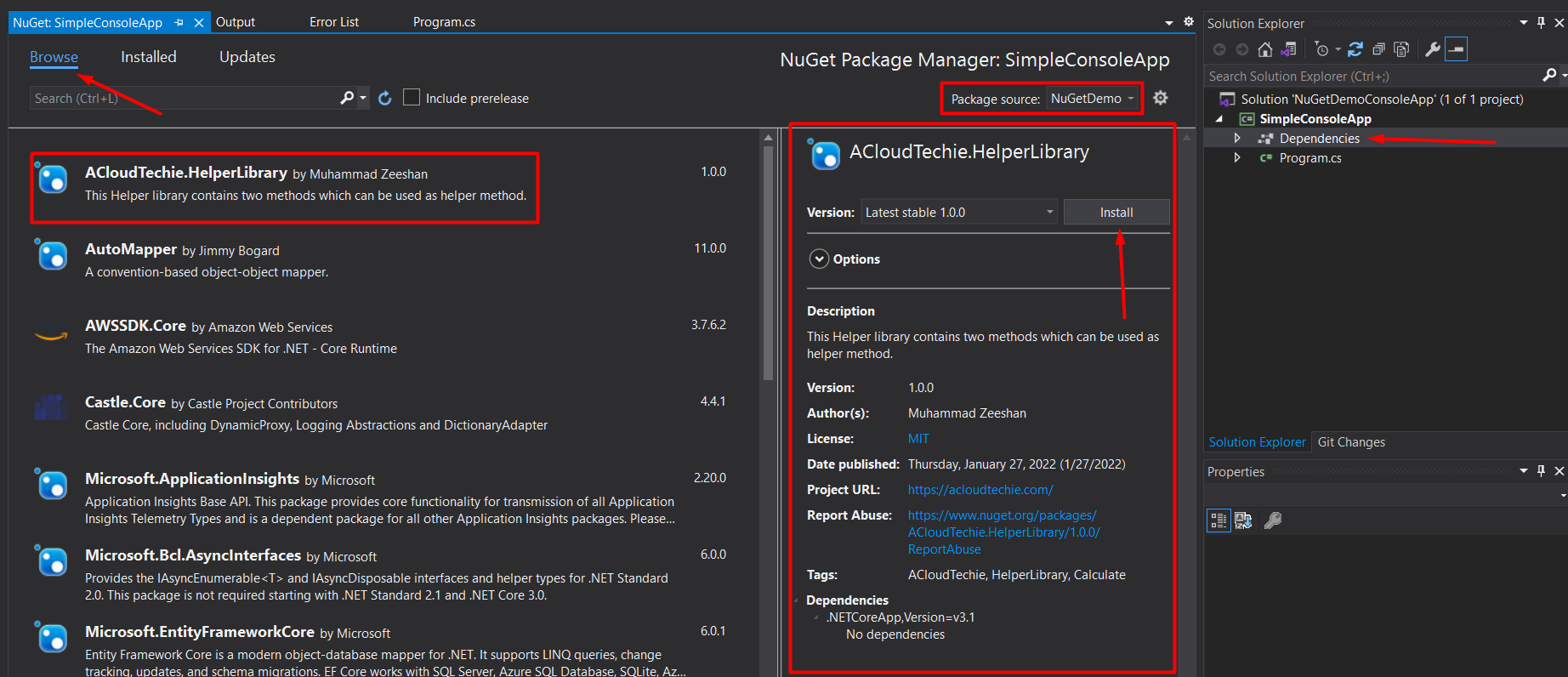The image size is (1568, 677).
Task: Pin the Properties panel
Action: [x=1541, y=471]
